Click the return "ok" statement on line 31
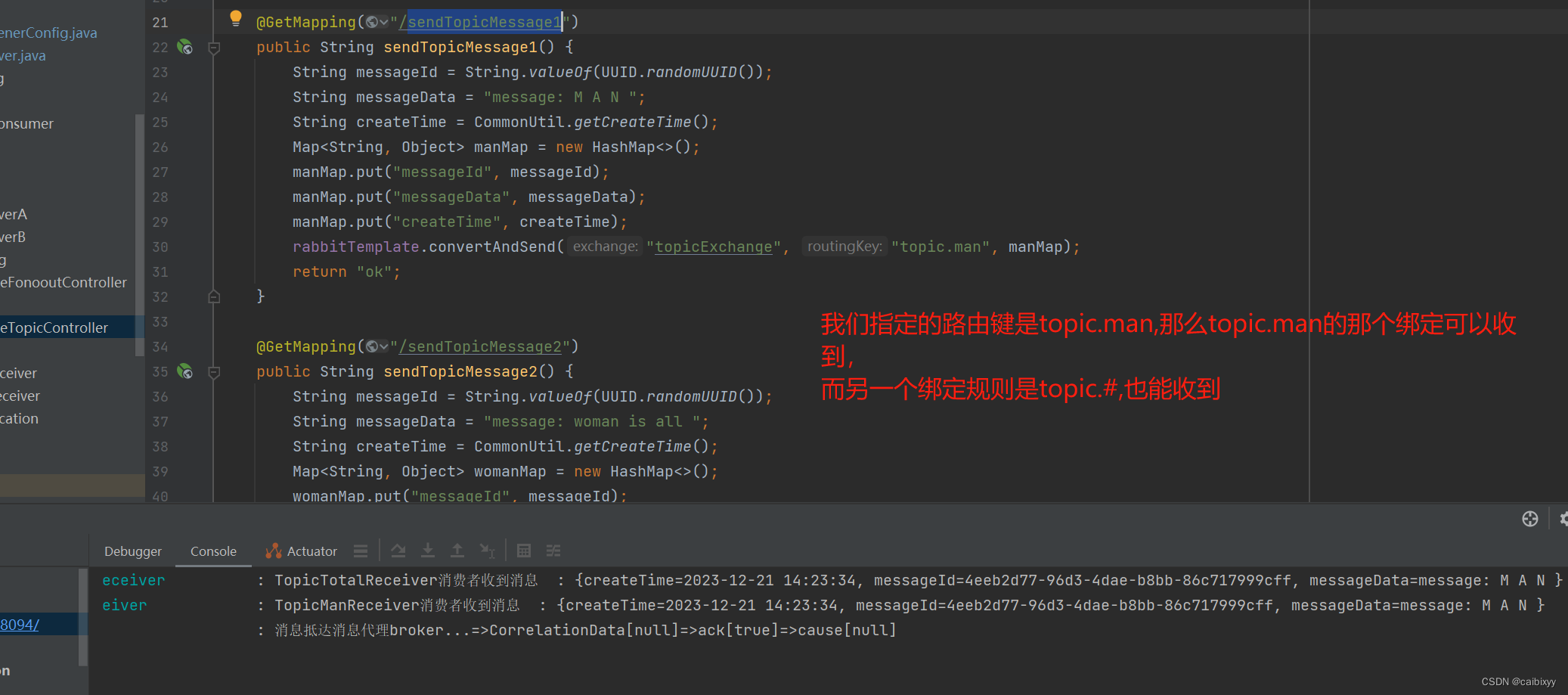The height and width of the screenshot is (695, 1568). (346, 271)
